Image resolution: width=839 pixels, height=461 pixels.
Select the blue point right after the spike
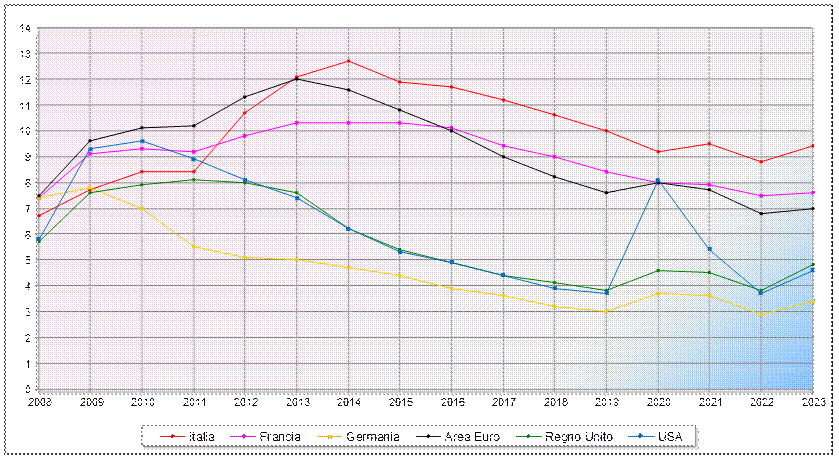[x=710, y=249]
